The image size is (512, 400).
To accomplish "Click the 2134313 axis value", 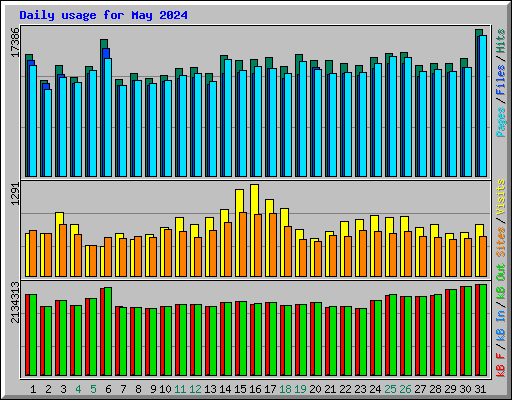I will (x=15, y=302).
